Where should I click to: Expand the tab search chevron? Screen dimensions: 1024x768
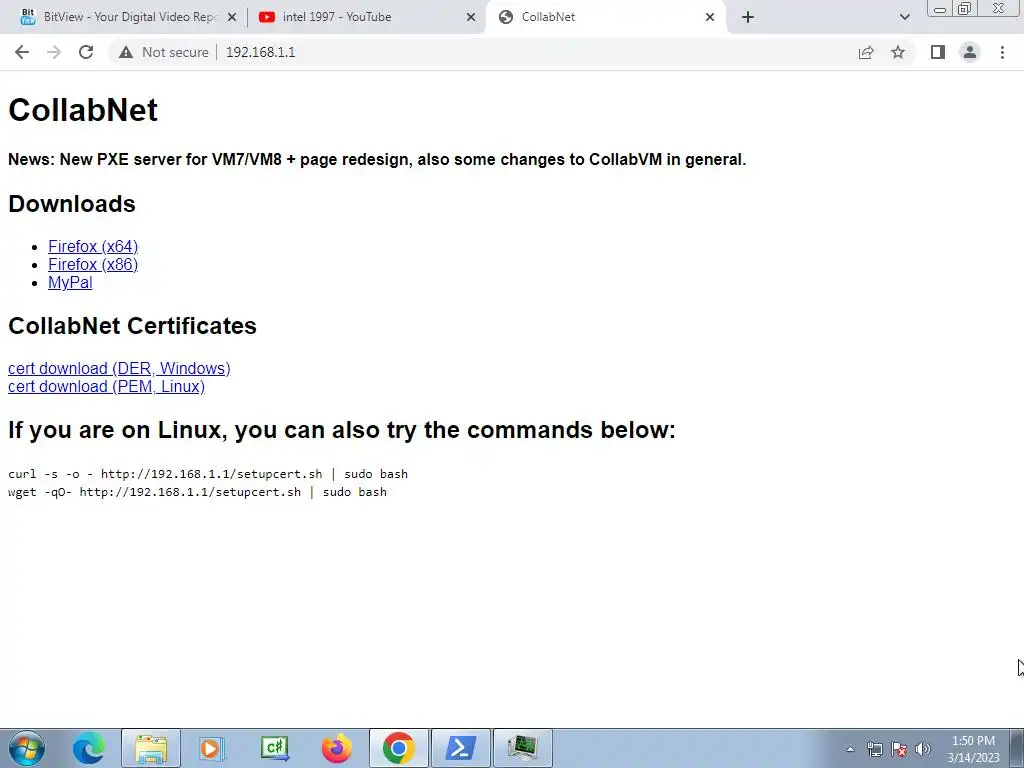coord(904,17)
